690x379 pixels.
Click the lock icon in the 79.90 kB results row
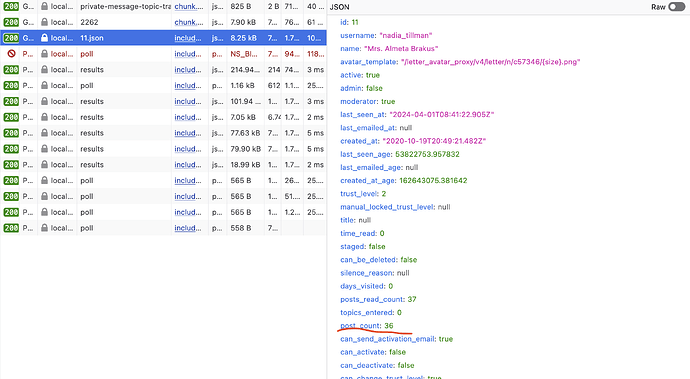[x=44, y=149]
